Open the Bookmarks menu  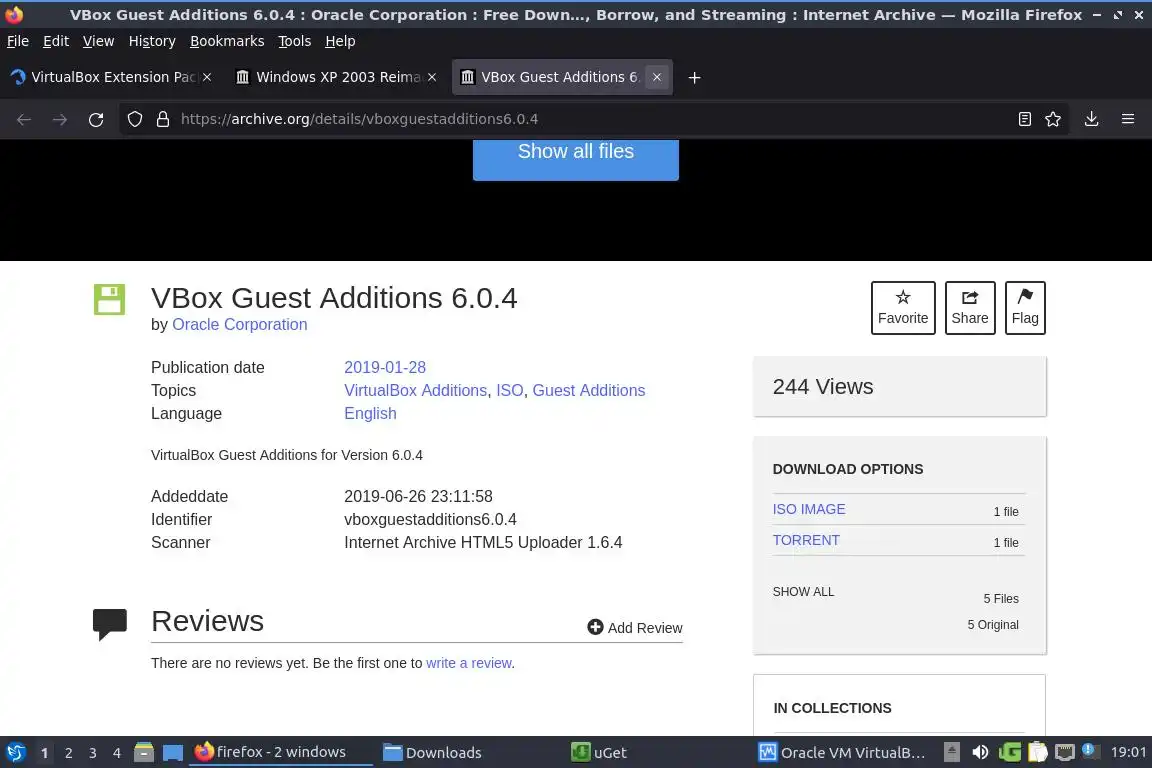pos(227,41)
